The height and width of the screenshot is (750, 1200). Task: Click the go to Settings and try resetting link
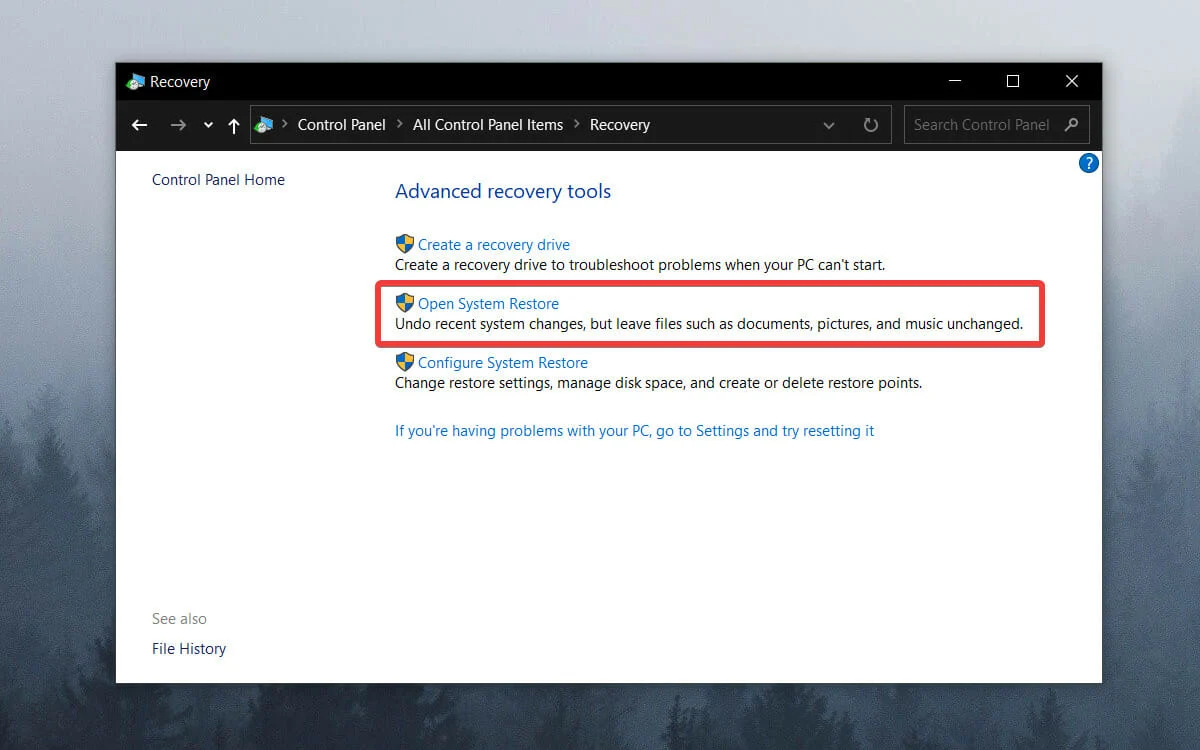pyautogui.click(x=635, y=431)
